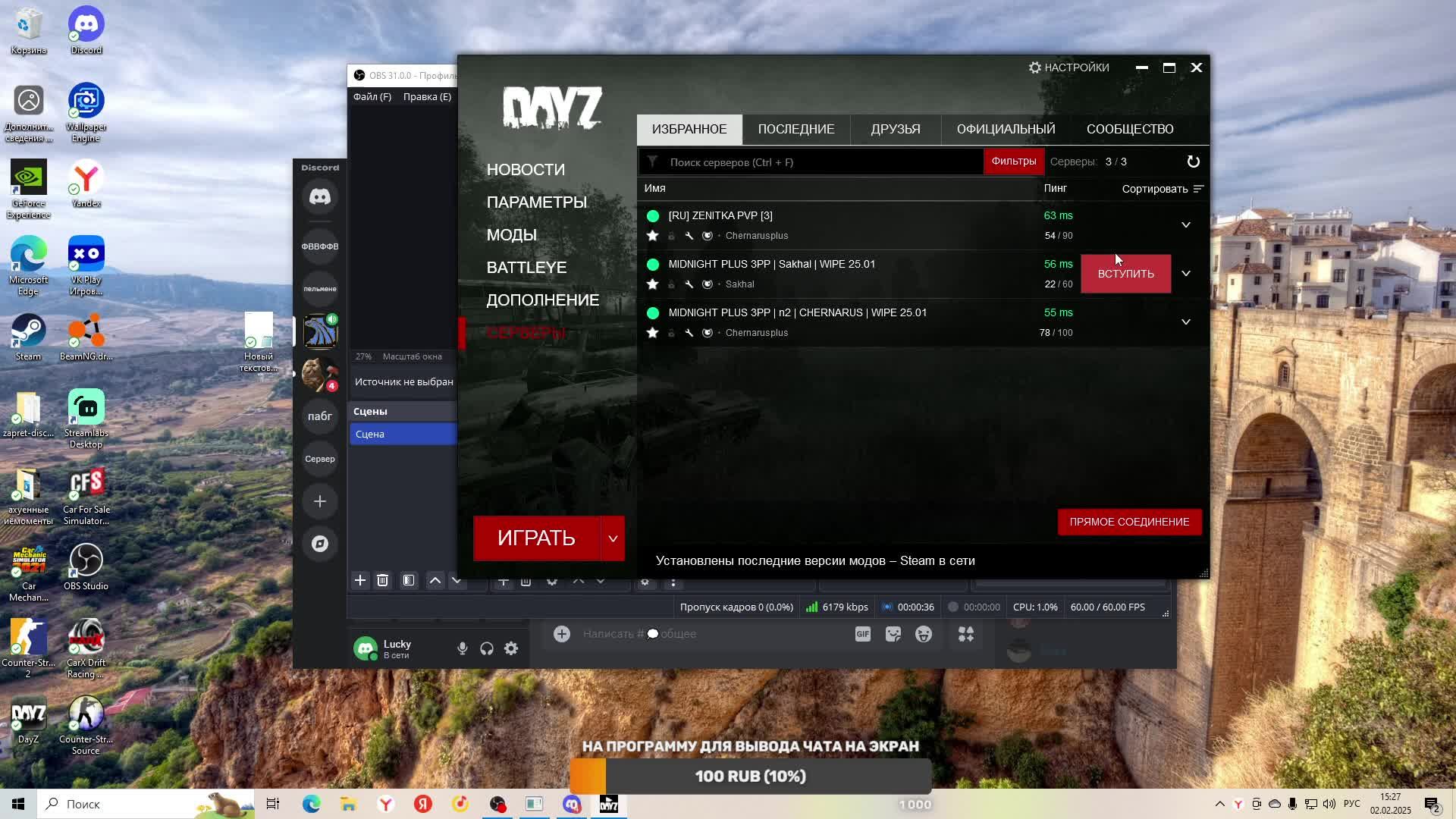Screen dimensions: 1456x819
Task: Delete selected scene in OBS
Action: (x=383, y=581)
